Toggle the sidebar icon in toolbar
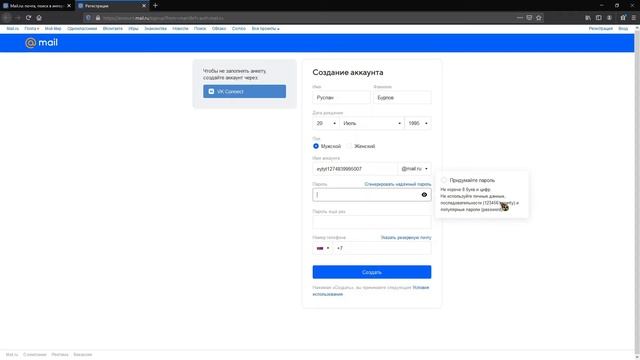Viewport: 640px width, 360px height. (x=598, y=18)
